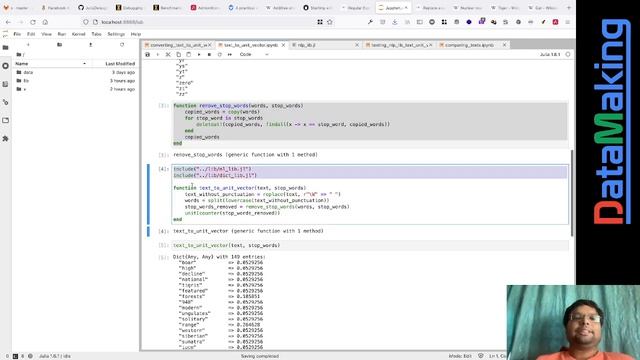The height and width of the screenshot is (360, 640).
Task: Open the Running Kernels sidebar panel
Action: pos(5,66)
